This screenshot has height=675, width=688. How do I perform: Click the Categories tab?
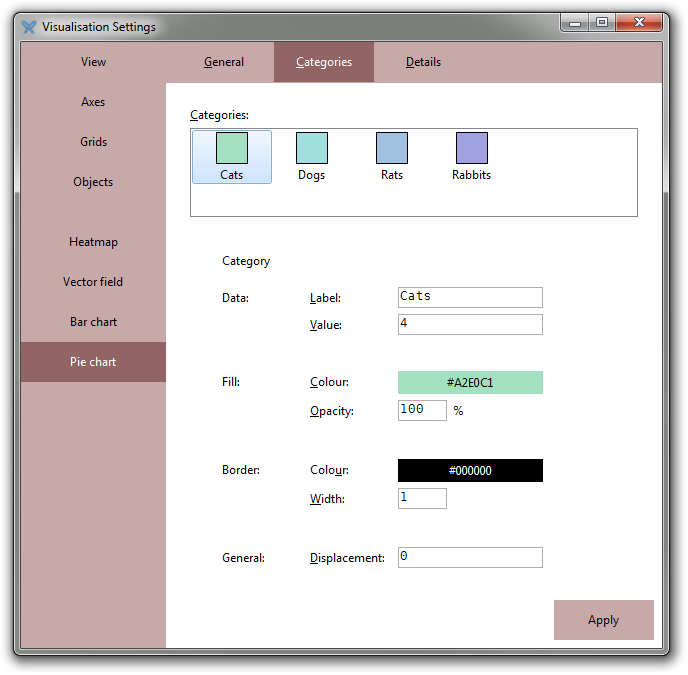click(x=324, y=62)
